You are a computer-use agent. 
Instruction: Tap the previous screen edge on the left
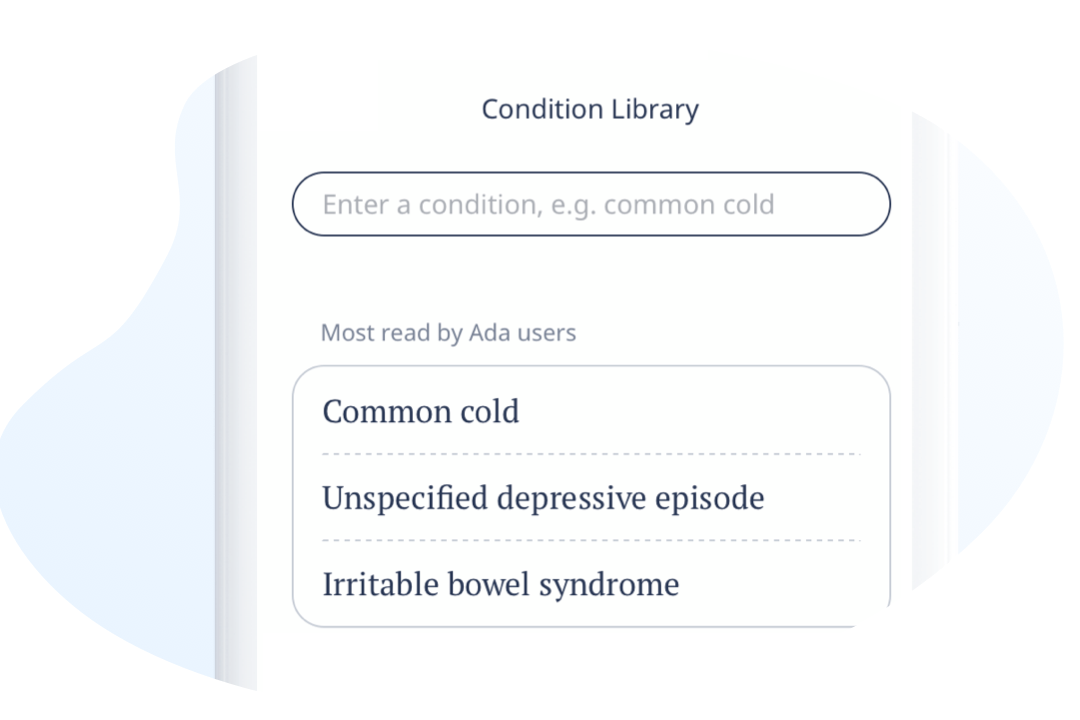(236, 372)
